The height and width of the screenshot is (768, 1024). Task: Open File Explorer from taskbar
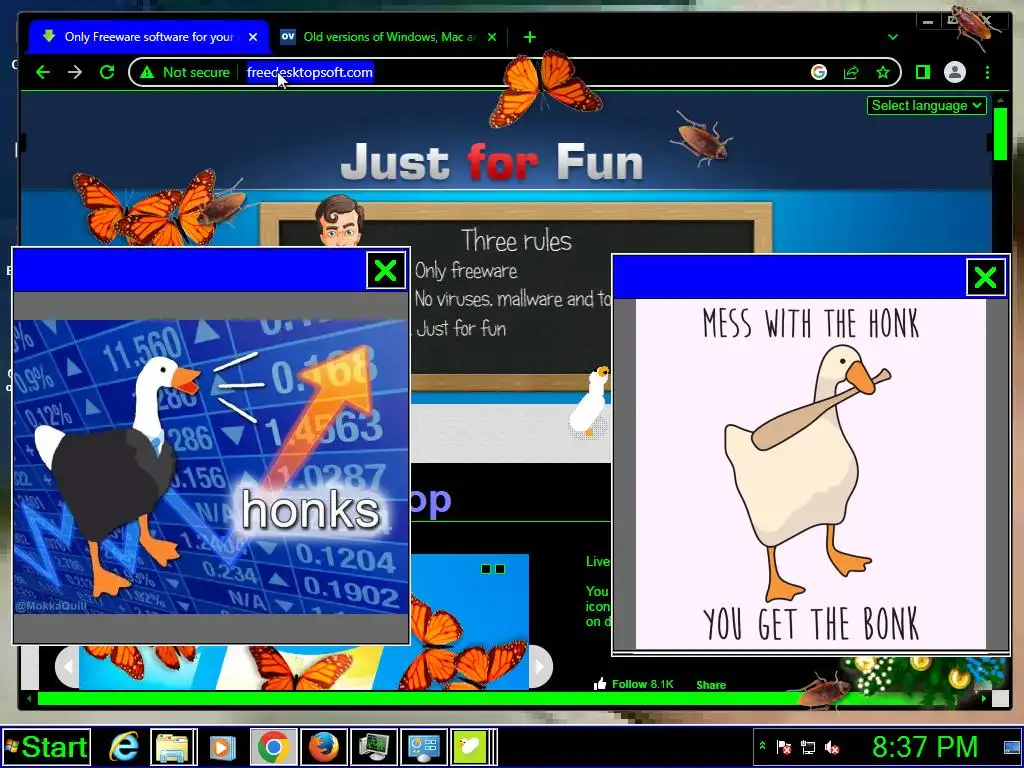(x=173, y=747)
